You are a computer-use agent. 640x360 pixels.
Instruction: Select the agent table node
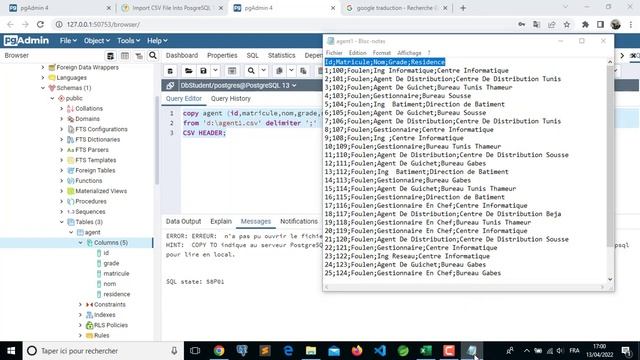pos(93,232)
